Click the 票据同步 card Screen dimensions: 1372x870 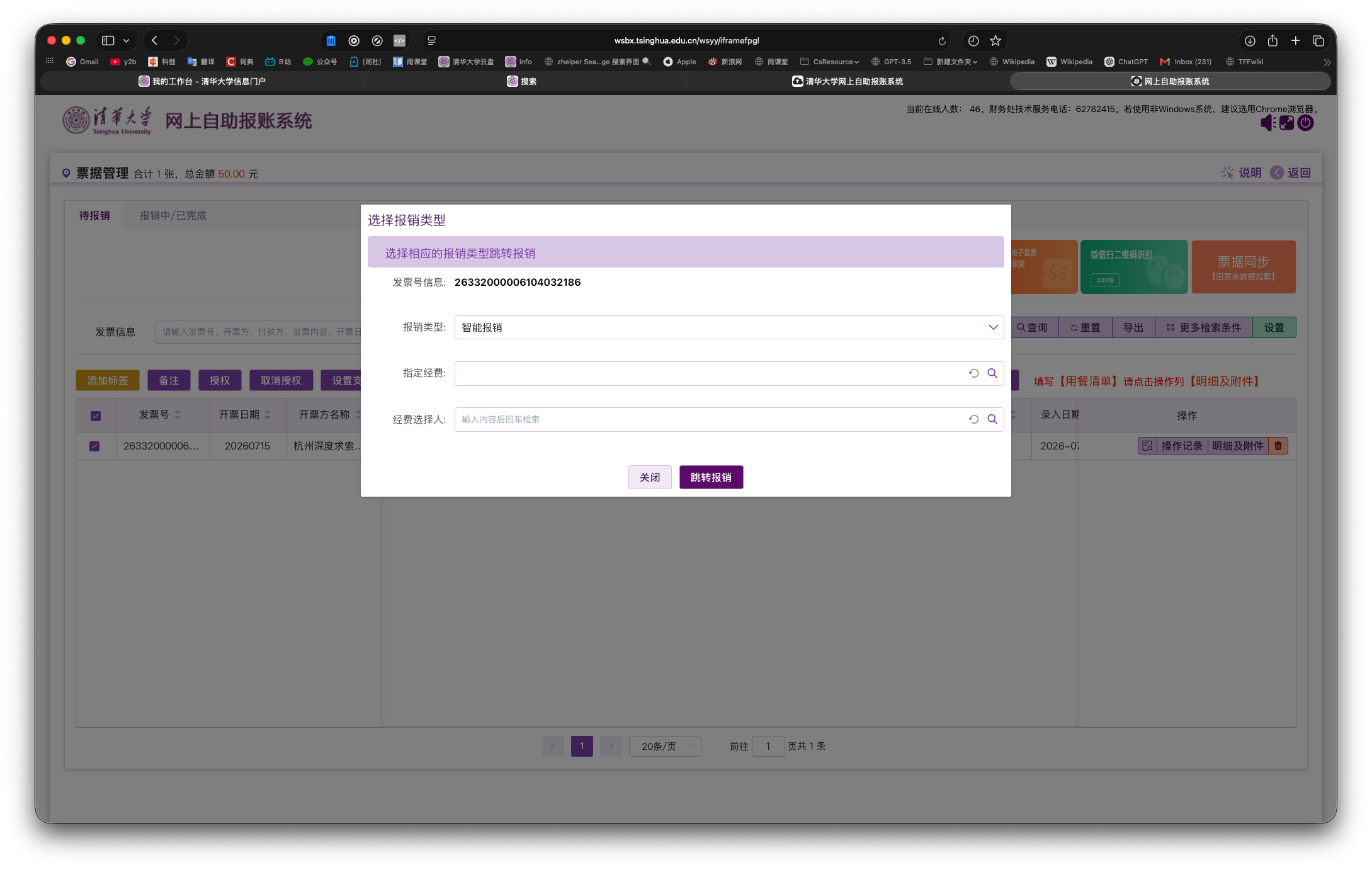pyautogui.click(x=1244, y=267)
